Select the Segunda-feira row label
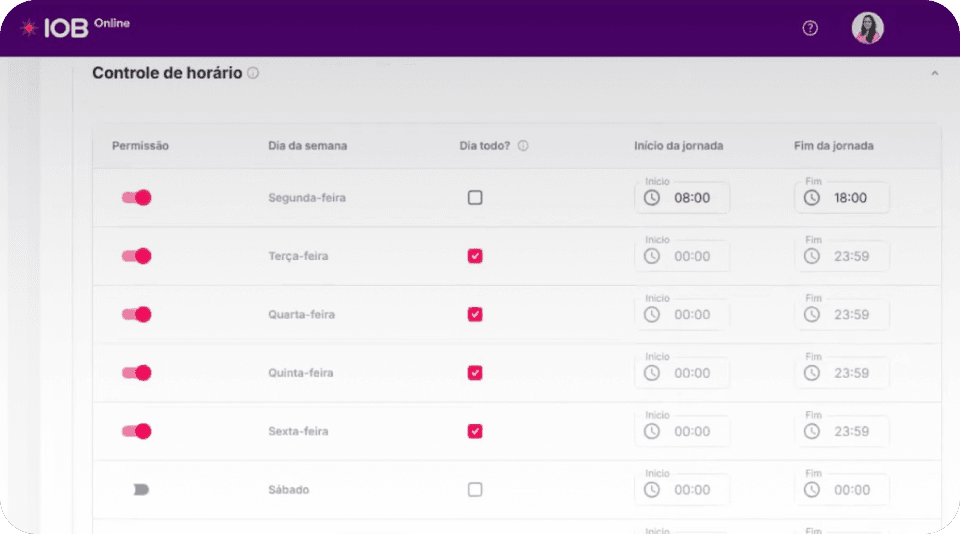 click(307, 198)
